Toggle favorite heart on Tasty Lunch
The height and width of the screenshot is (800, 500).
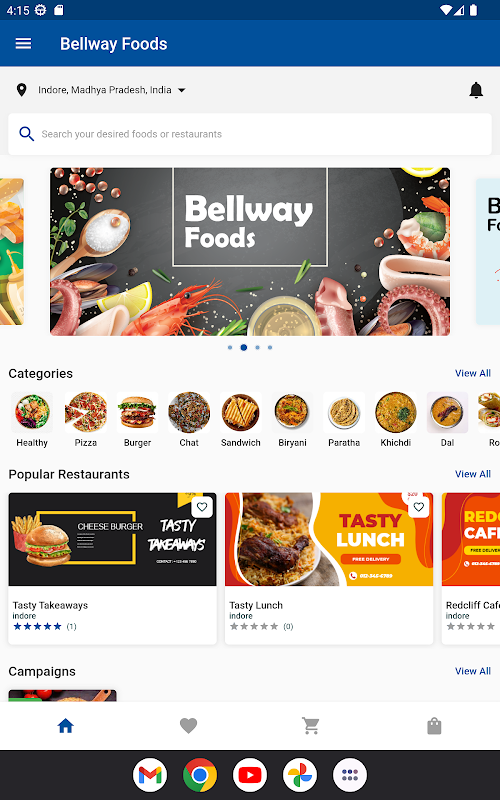(419, 507)
